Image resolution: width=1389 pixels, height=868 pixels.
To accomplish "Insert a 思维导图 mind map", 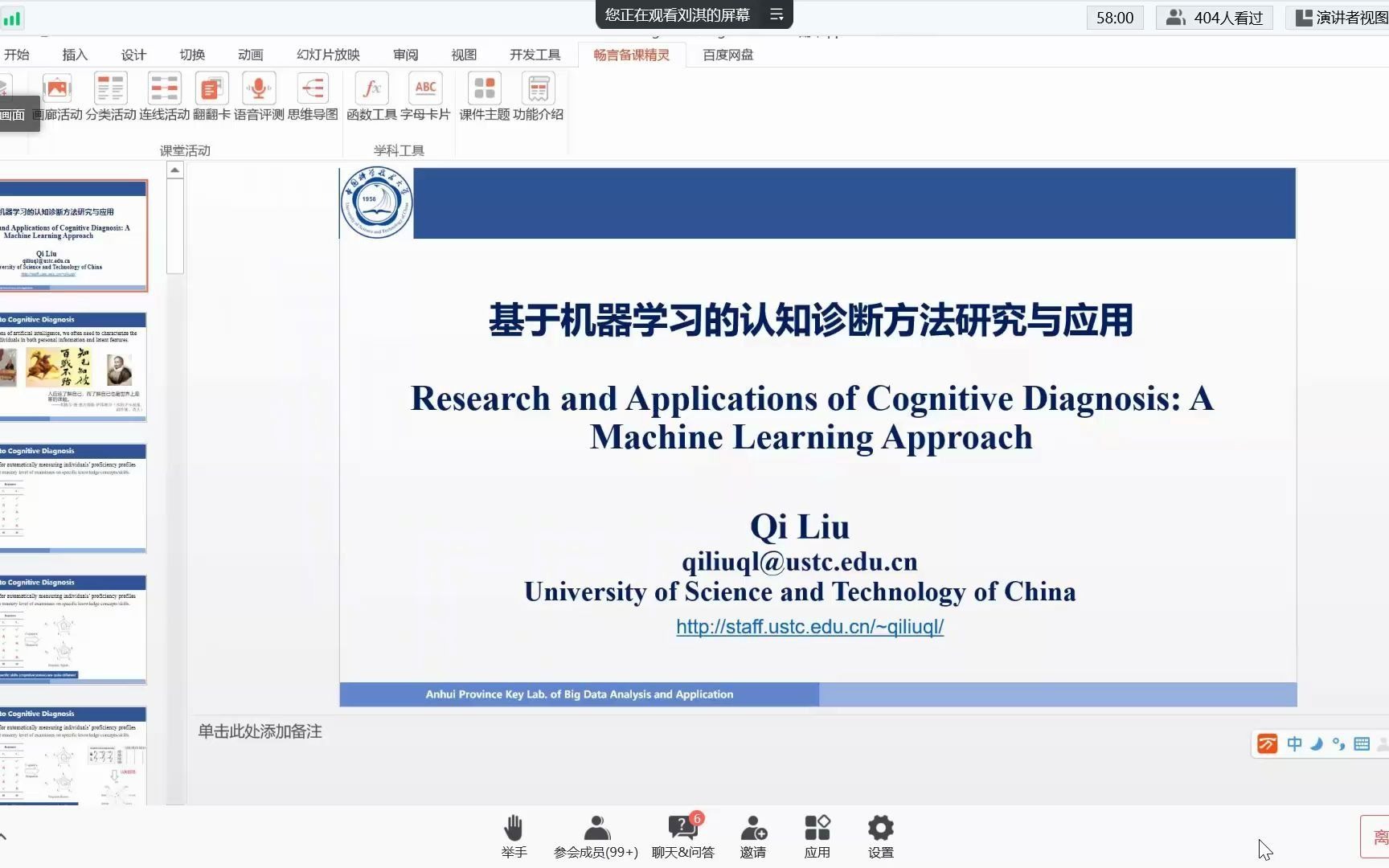I will point(313,96).
